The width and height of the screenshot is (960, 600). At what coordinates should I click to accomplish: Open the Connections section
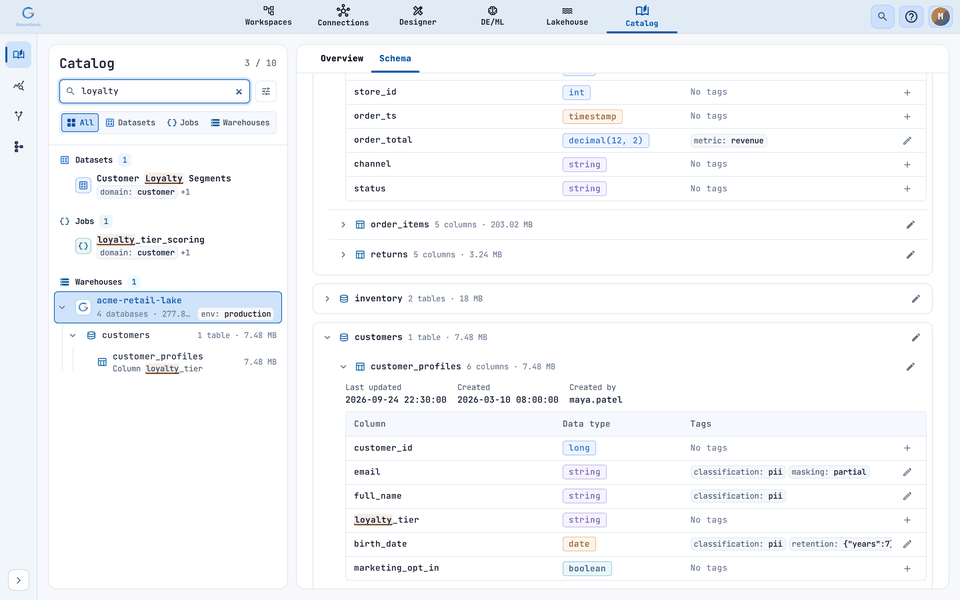343,16
